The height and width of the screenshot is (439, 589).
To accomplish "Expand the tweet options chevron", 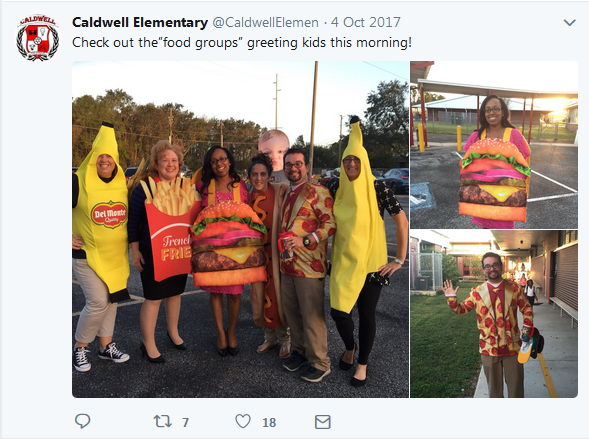I will point(569,23).
